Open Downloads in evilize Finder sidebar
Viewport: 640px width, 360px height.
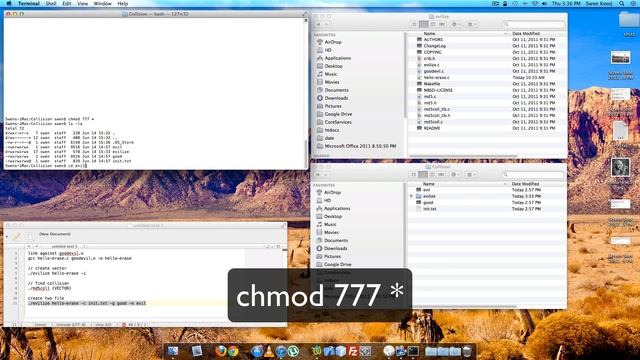(332, 98)
